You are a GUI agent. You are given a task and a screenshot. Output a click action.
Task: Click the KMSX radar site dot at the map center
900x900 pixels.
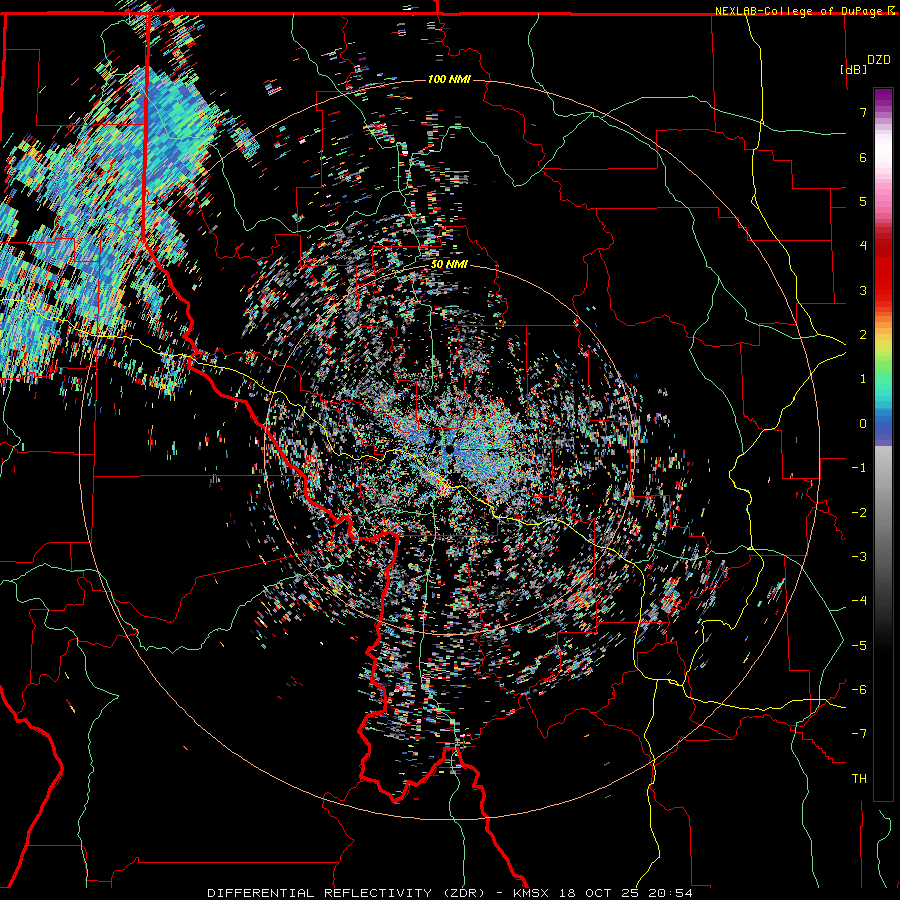tap(449, 449)
